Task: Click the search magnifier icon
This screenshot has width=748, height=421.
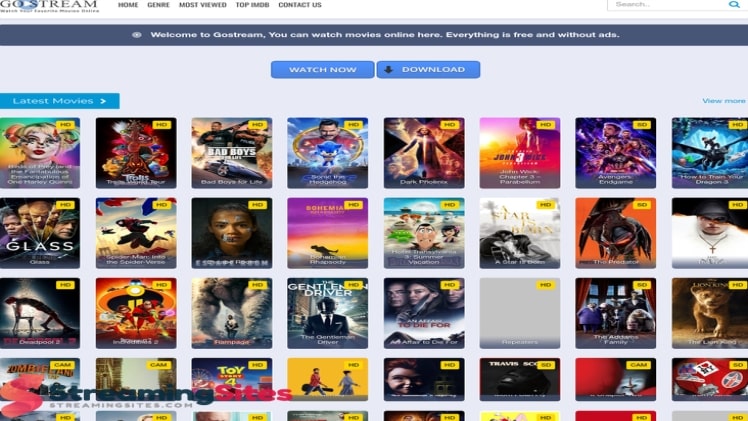Action: tap(734, 4)
